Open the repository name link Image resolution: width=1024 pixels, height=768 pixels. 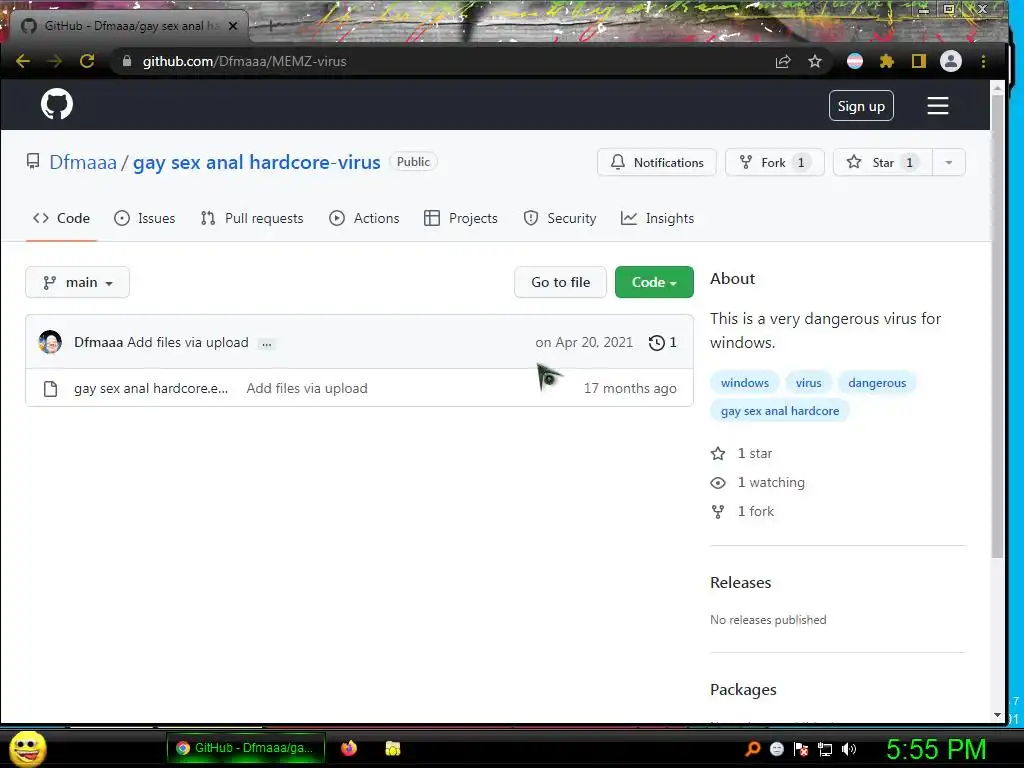pos(257,163)
